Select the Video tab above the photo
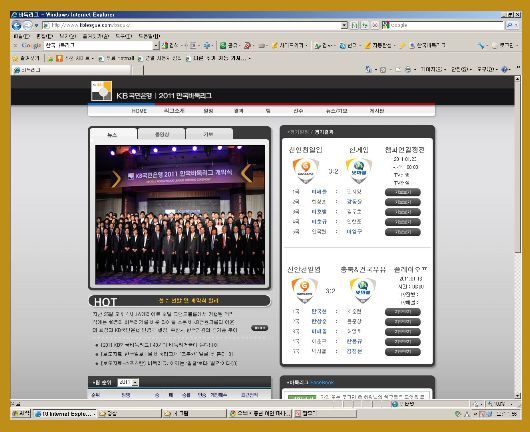530x432 pixels. click(162, 134)
